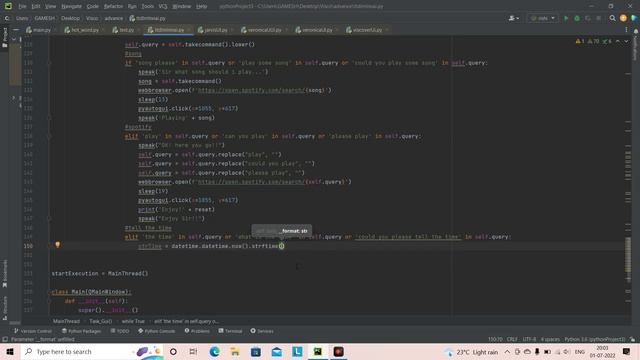This screenshot has height=360, width=640.
Task: Show hidden system tray icons chevron
Action: pyautogui.click(x=507, y=352)
